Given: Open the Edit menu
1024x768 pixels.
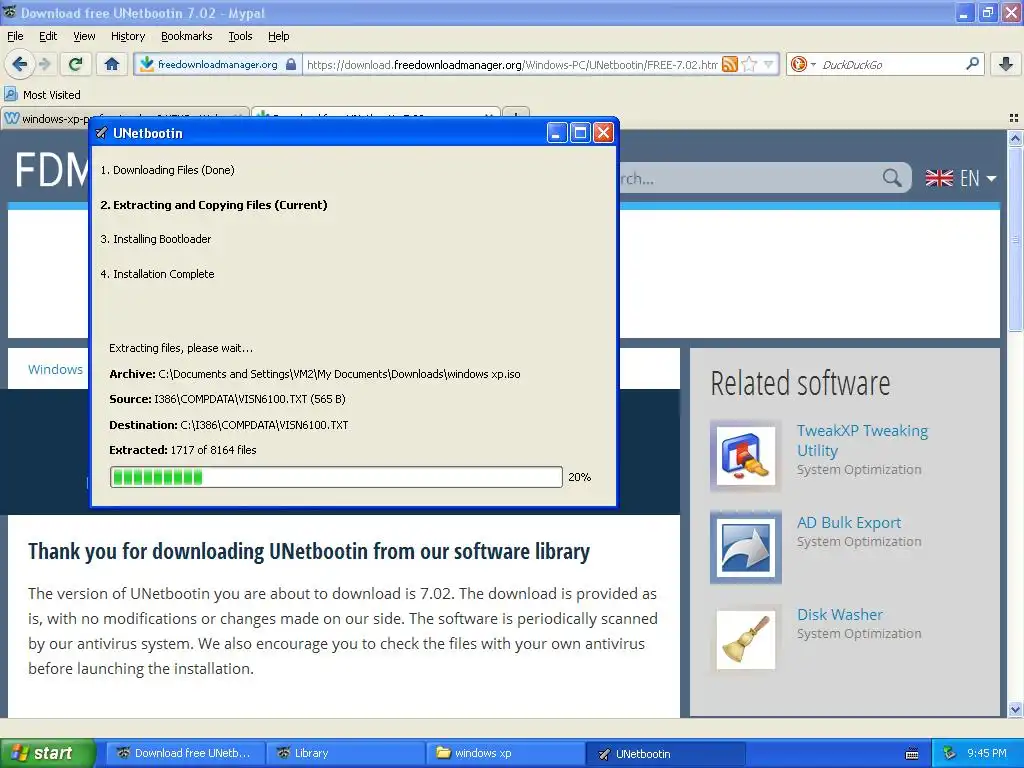Looking at the screenshot, I should click(48, 36).
